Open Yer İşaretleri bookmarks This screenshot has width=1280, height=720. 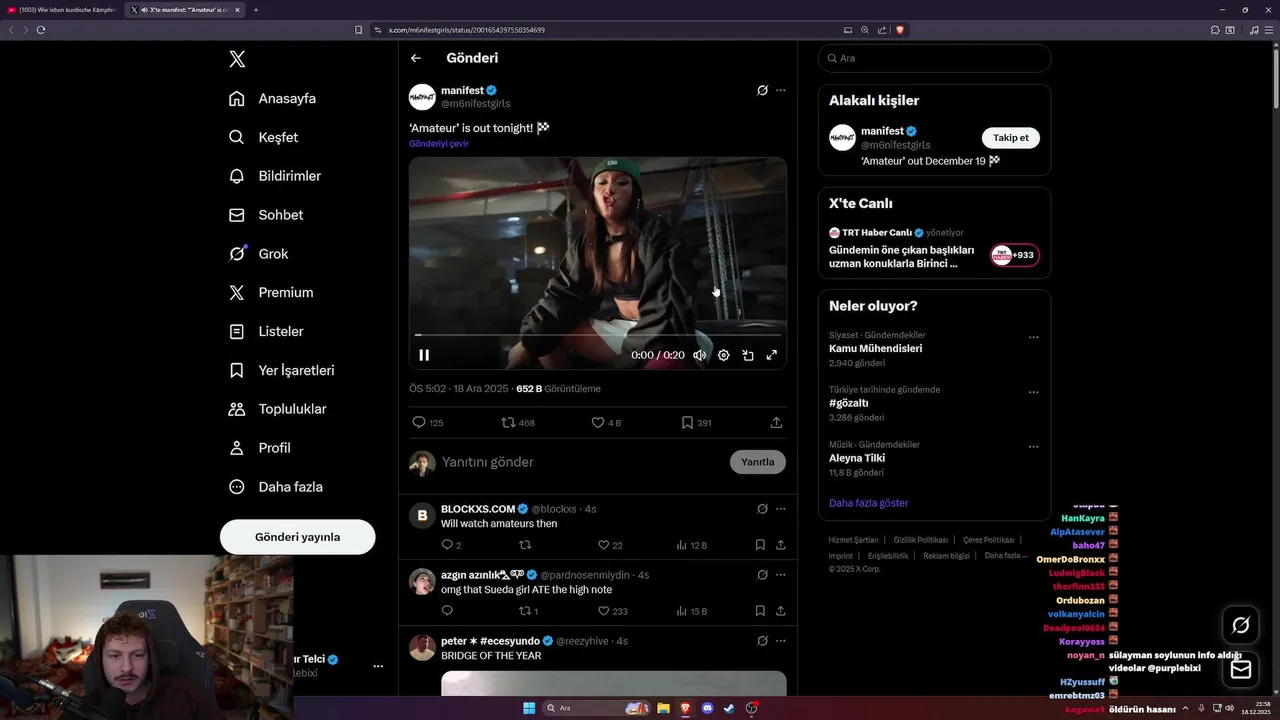pyautogui.click(x=282, y=370)
